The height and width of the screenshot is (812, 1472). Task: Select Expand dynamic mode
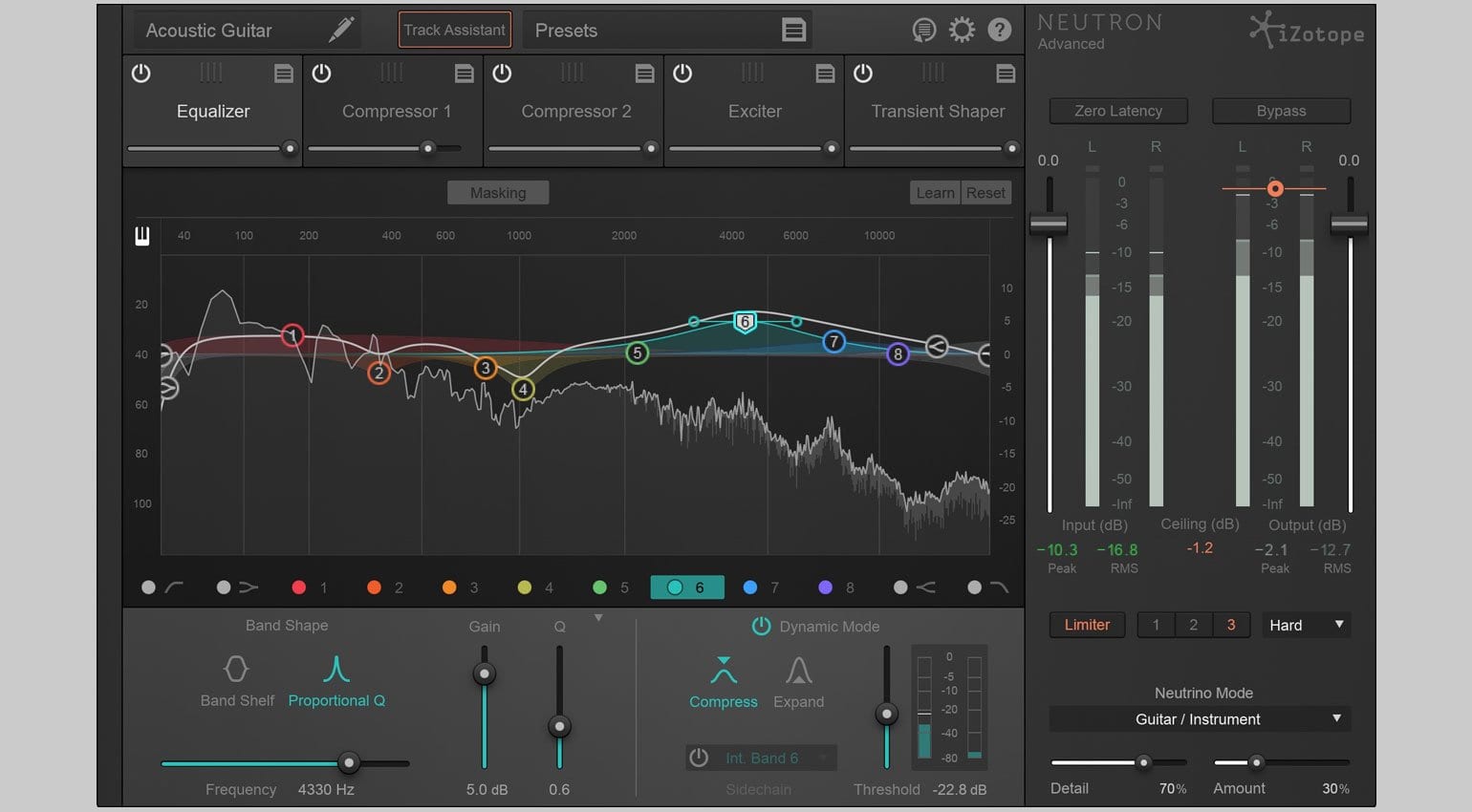pyautogui.click(x=798, y=682)
